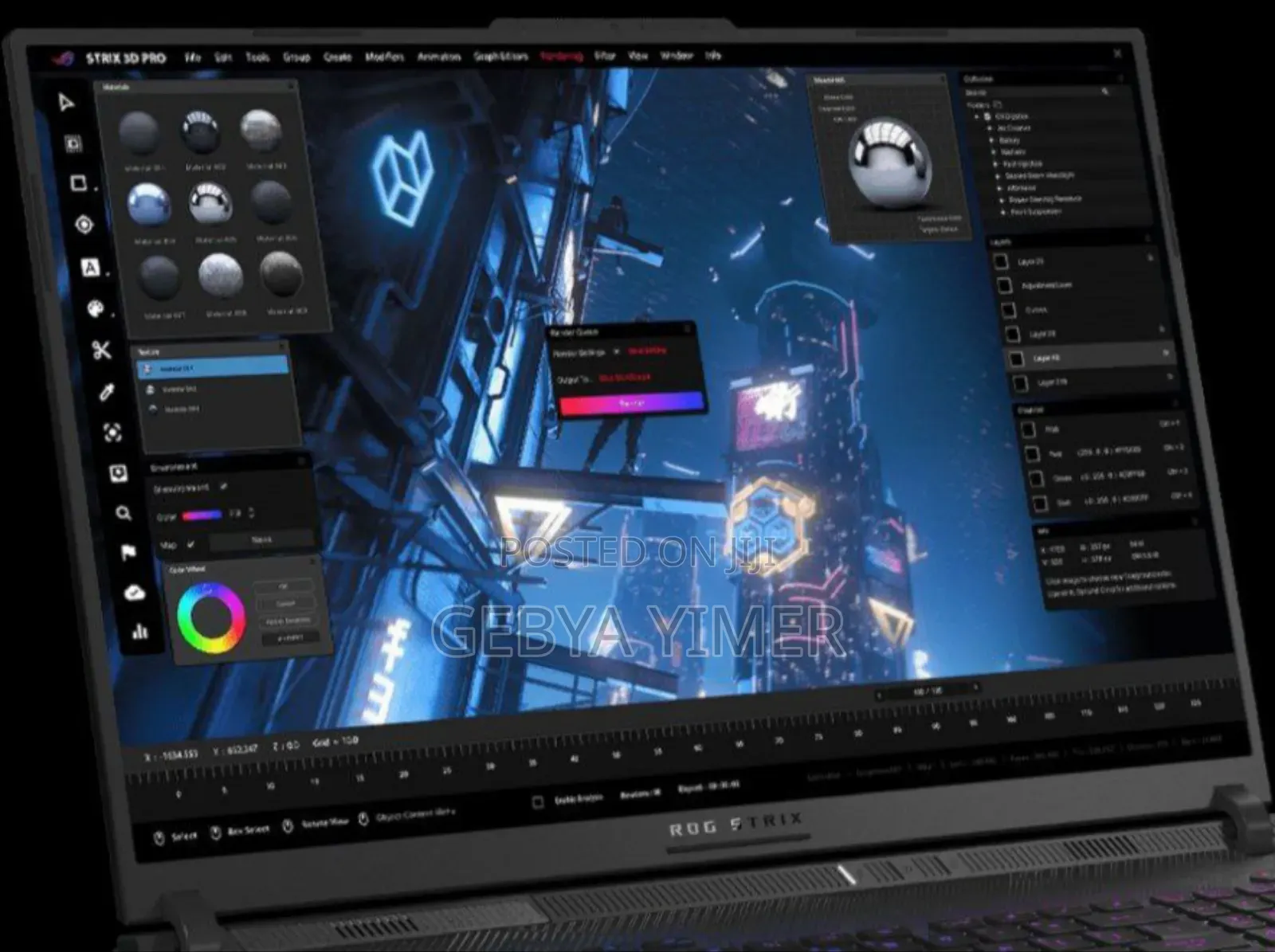Activate the magnifier zoom tool

123,513
